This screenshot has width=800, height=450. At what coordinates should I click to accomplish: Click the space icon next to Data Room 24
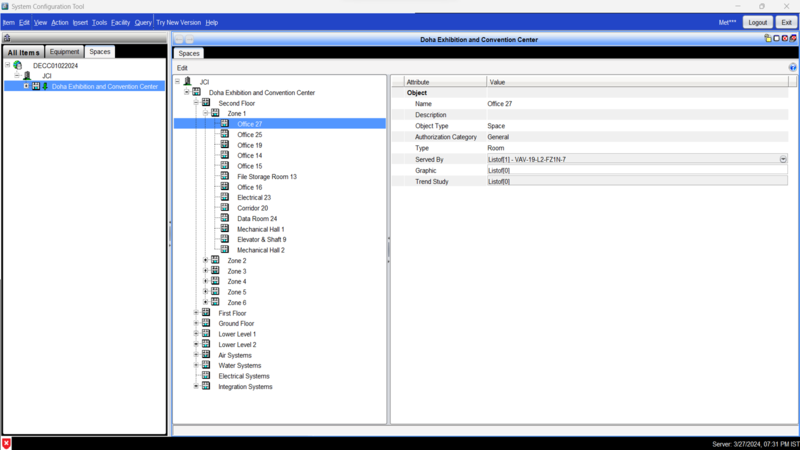click(x=225, y=219)
